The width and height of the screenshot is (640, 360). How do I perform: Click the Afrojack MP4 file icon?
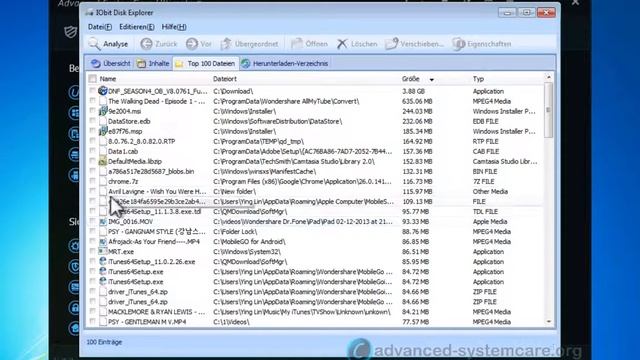click(103, 241)
